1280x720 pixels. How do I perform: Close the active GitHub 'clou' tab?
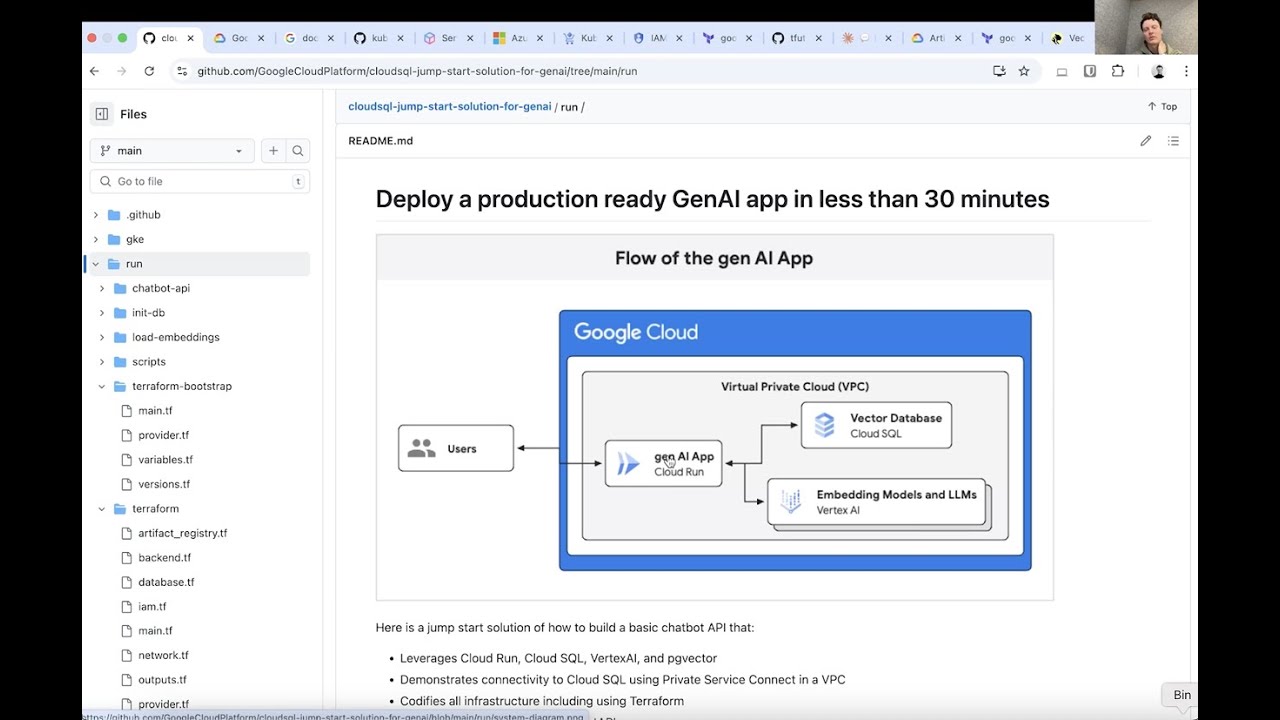193,38
